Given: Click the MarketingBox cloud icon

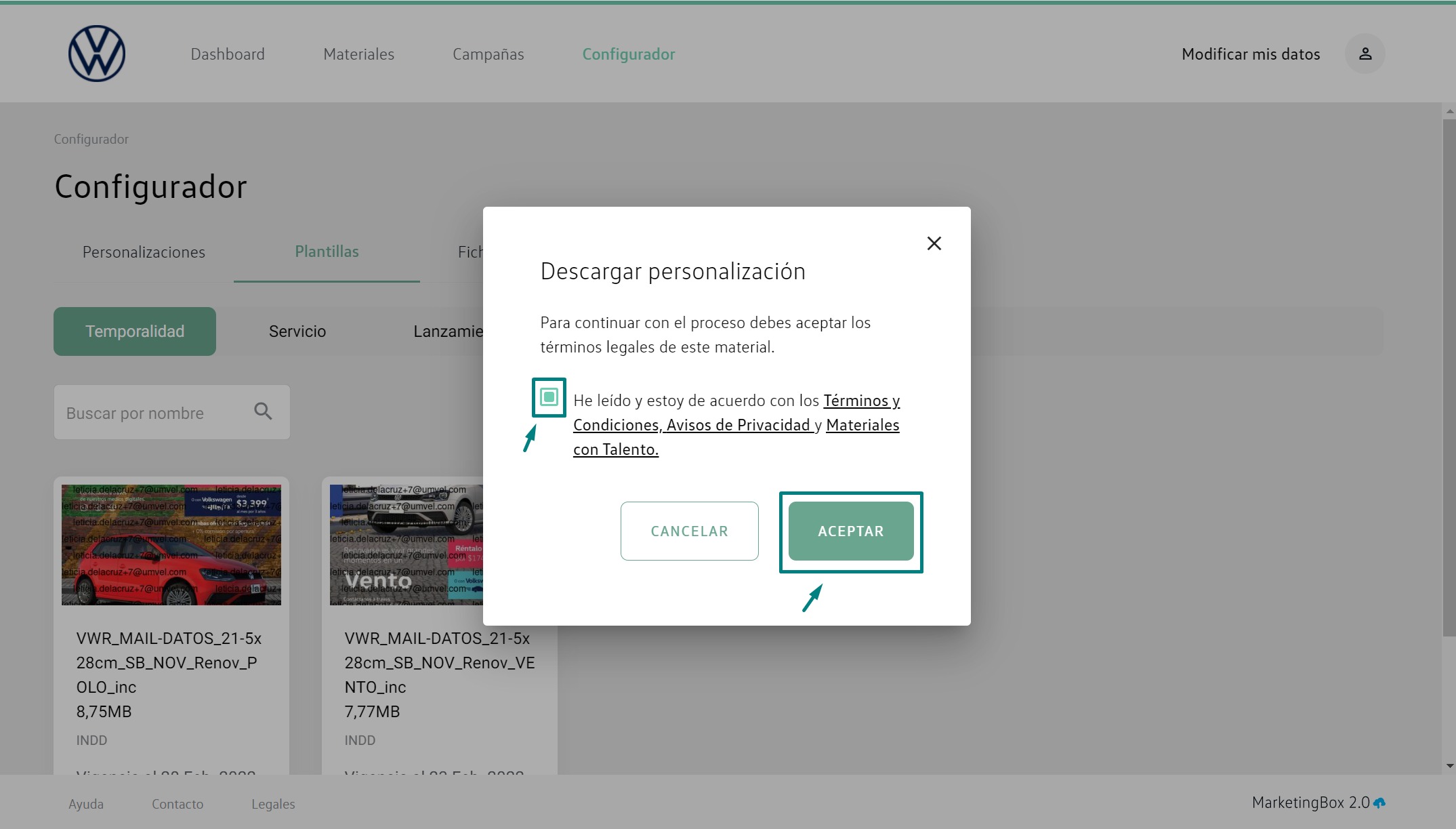Looking at the screenshot, I should coord(1379,803).
